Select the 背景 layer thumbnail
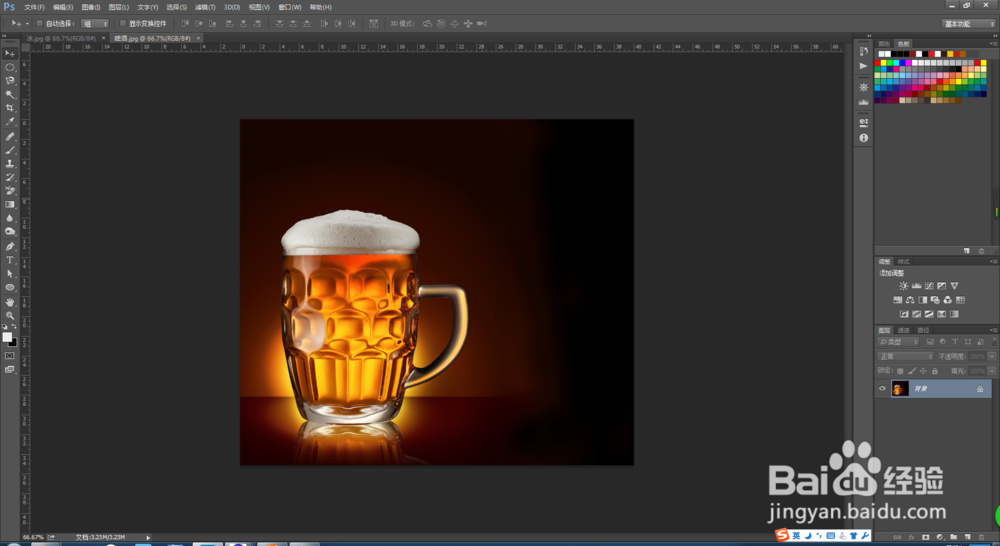The image size is (1000, 546). point(900,388)
